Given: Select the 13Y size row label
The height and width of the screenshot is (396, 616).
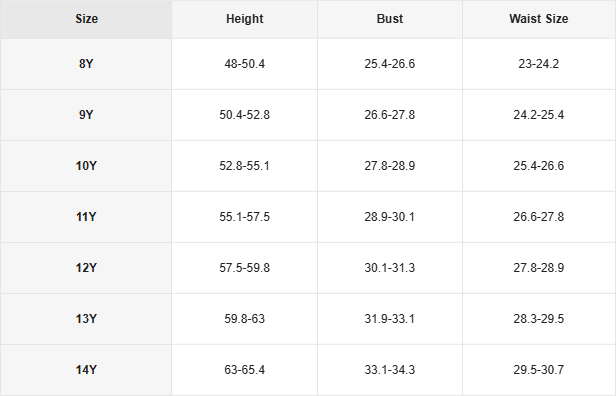Looking at the screenshot, I should (x=86, y=319).
